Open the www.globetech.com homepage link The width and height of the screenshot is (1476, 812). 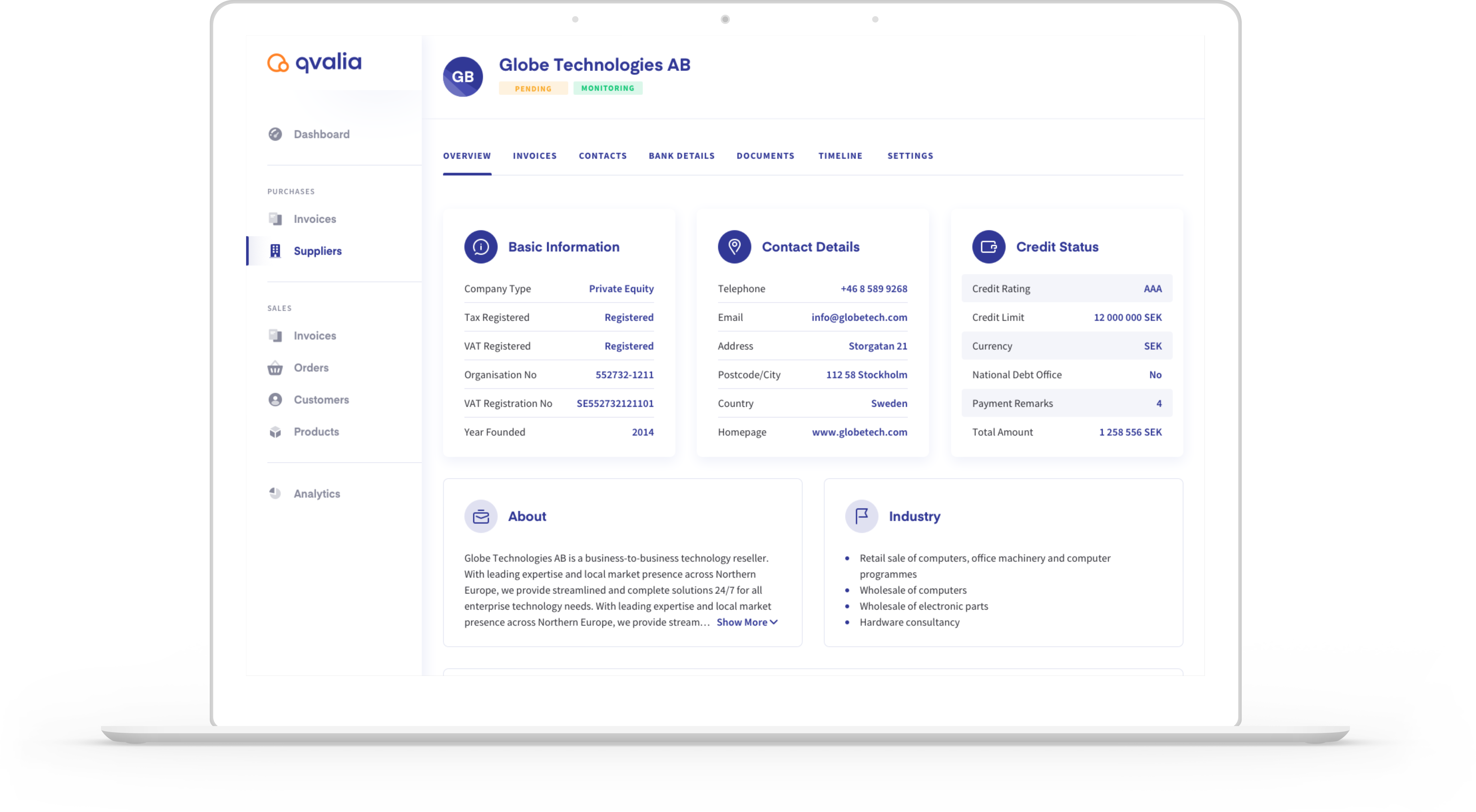point(859,432)
